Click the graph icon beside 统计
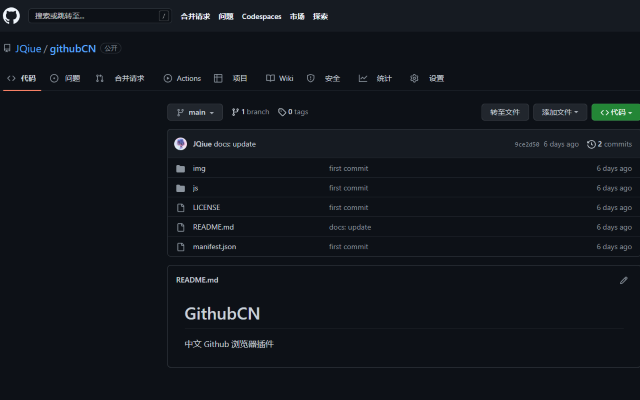 point(363,78)
